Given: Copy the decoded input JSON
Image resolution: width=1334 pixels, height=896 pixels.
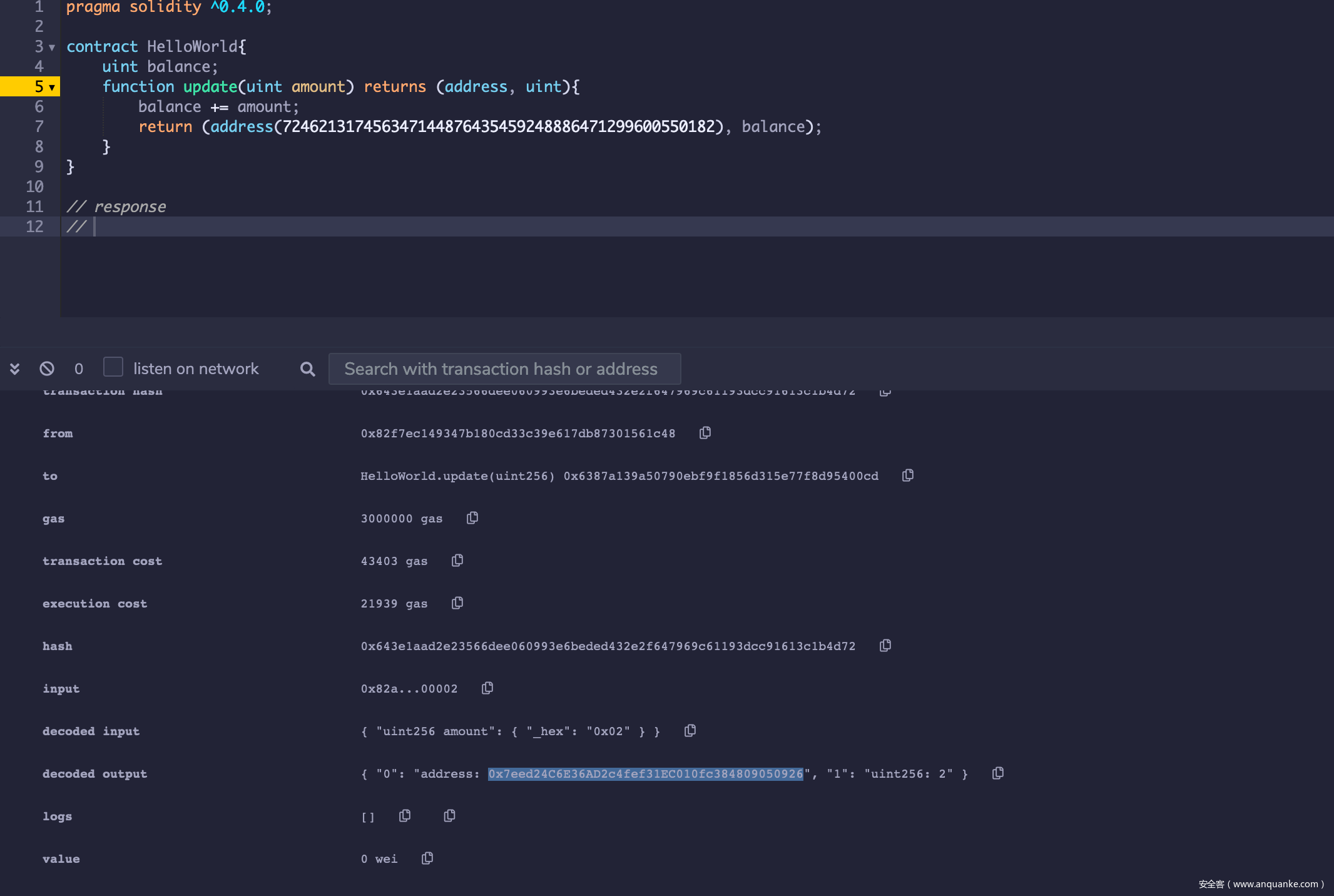Looking at the screenshot, I should tap(690, 731).
